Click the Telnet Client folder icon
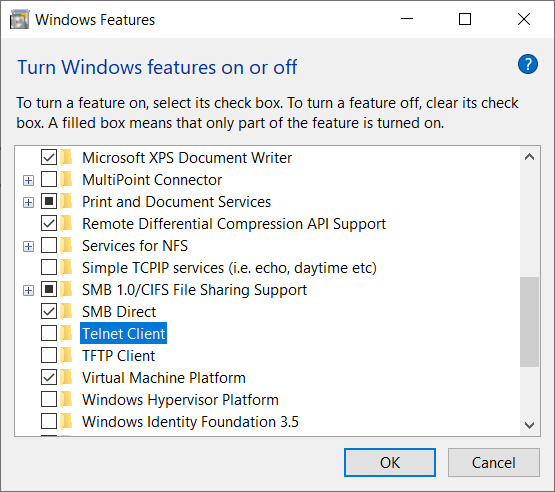This screenshot has height=492, width=555. (x=66, y=333)
